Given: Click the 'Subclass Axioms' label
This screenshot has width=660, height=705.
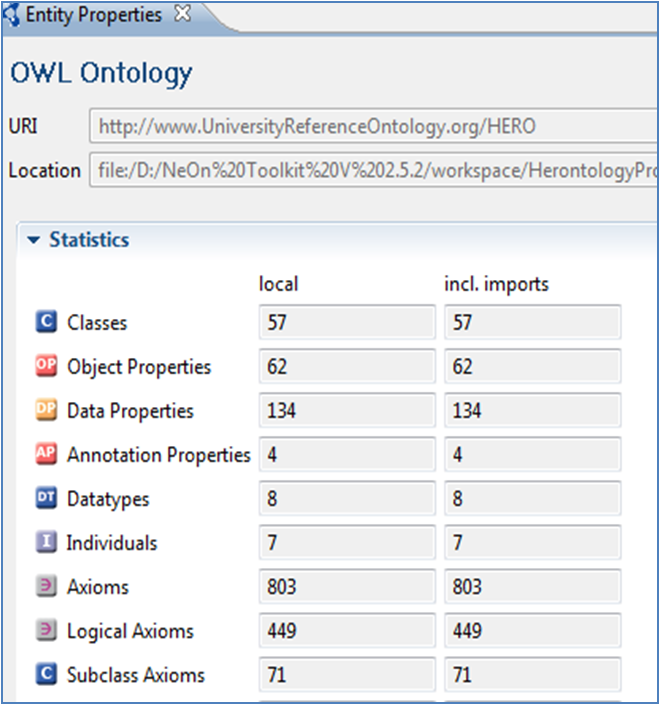Looking at the screenshot, I should [136, 675].
